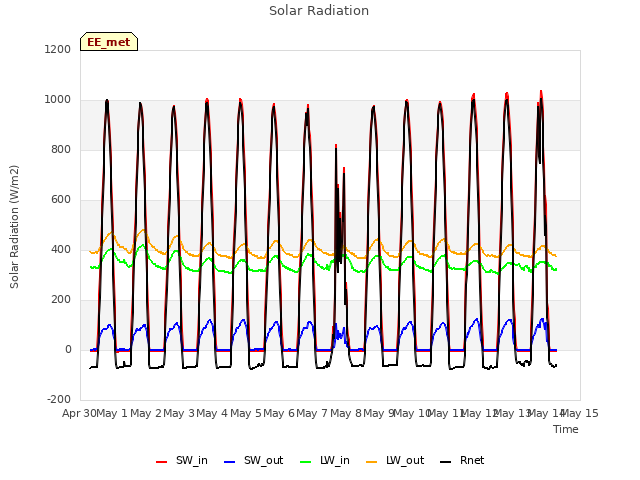
Task: Click the May 4 x-axis tick label
Action: [x=212, y=413]
